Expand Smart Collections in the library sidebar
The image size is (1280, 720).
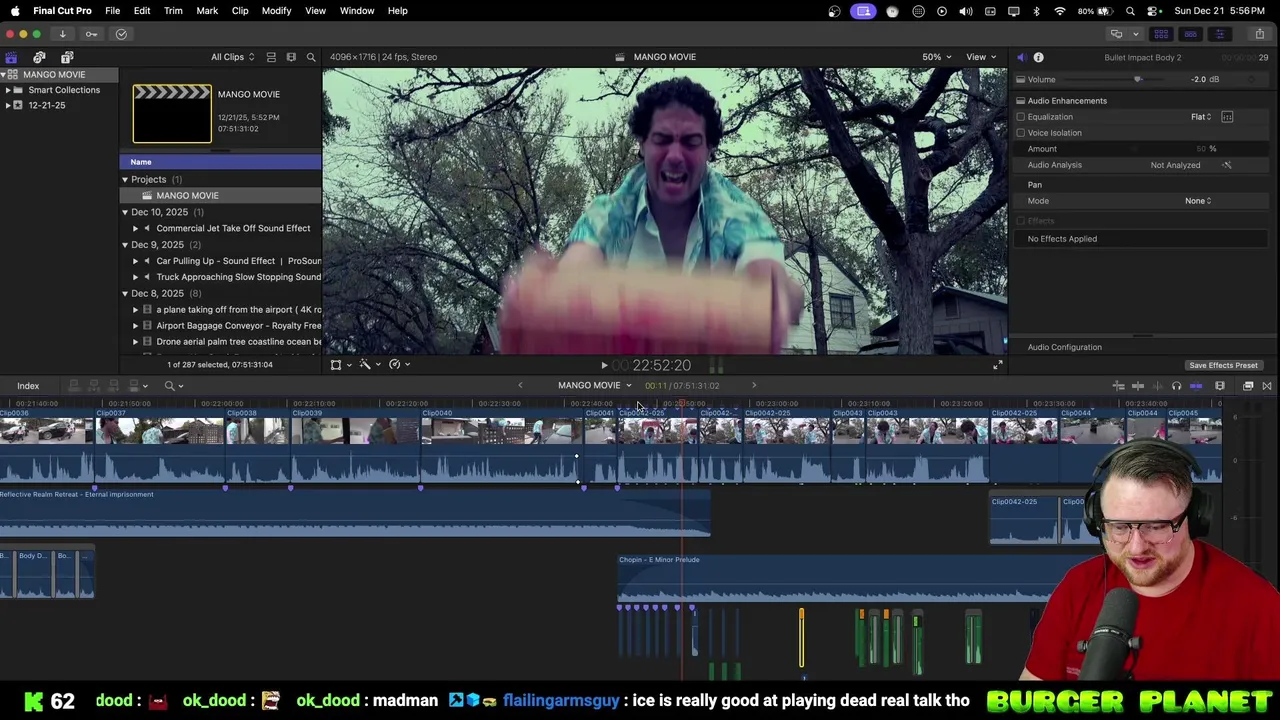point(8,90)
